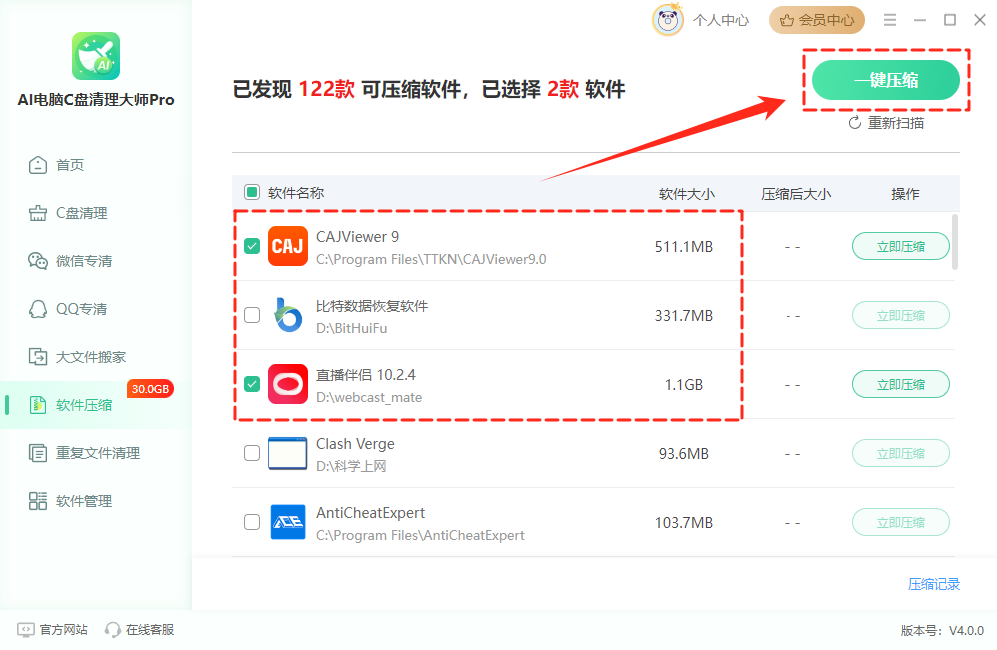Click the home house icon
997x650 pixels.
coord(38,165)
